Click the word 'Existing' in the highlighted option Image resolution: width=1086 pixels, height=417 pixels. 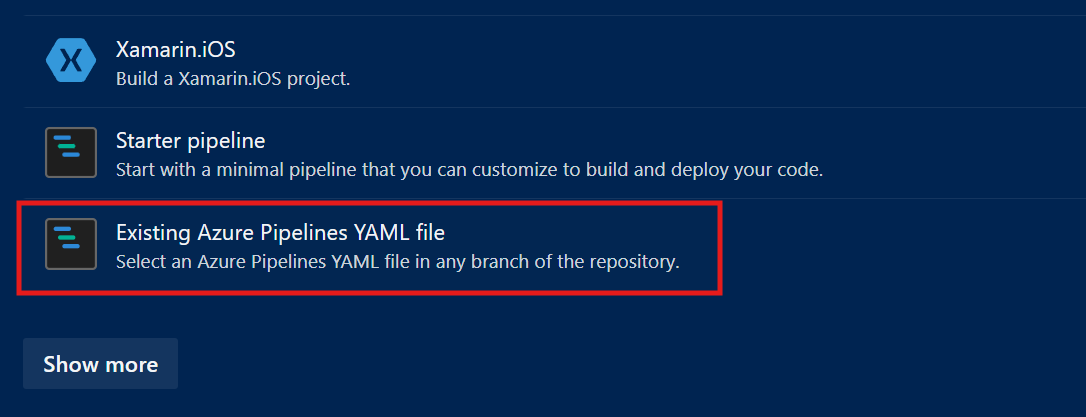152,232
